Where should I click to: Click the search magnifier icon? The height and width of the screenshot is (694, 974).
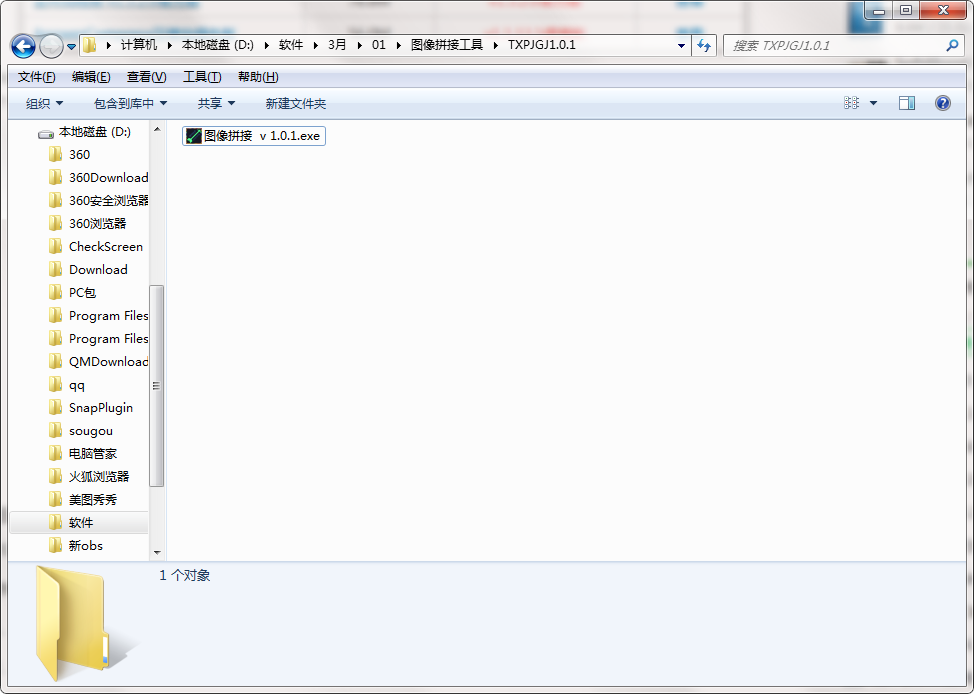pyautogui.click(x=952, y=45)
